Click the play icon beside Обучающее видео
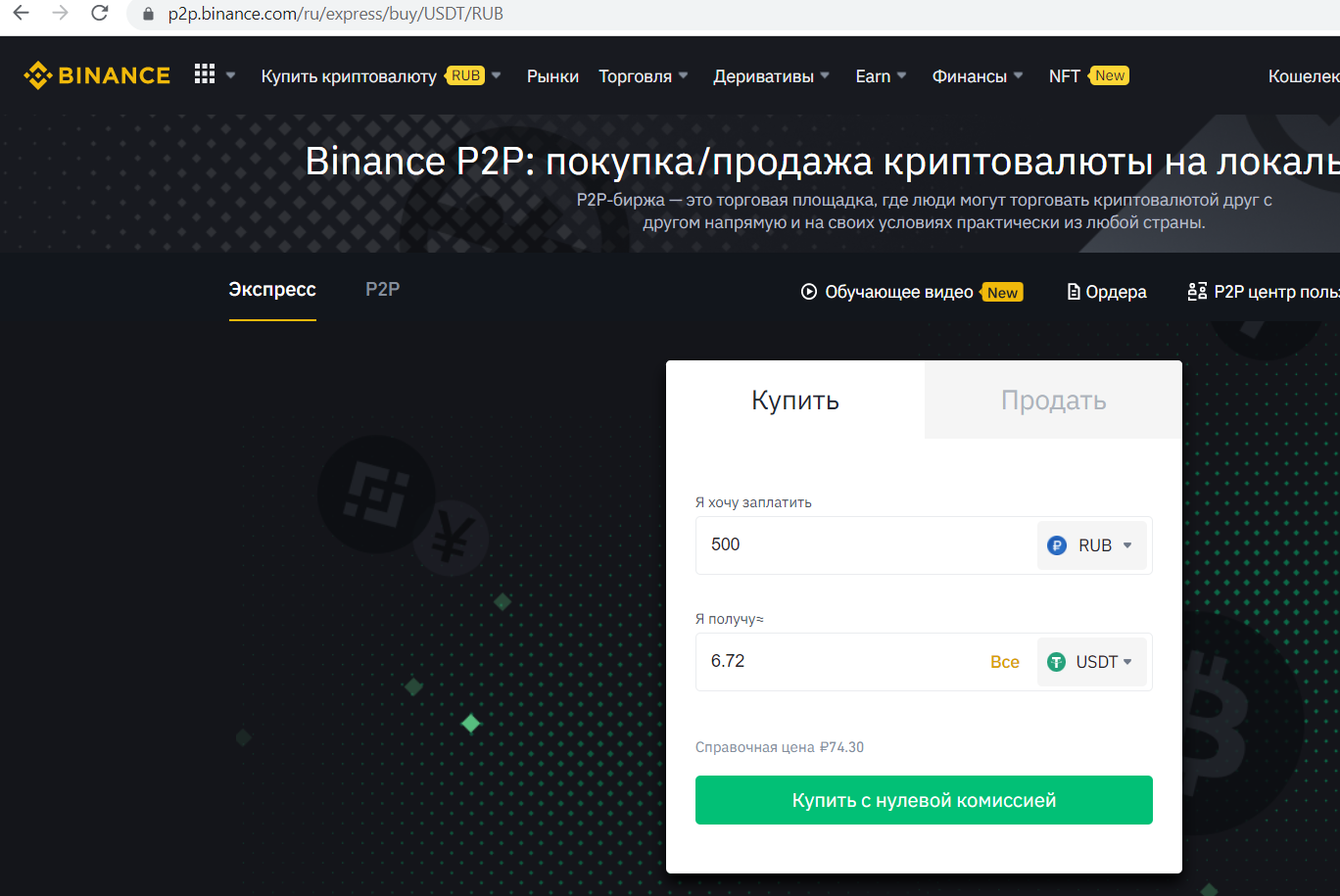This screenshot has width=1340, height=896. 809,292
